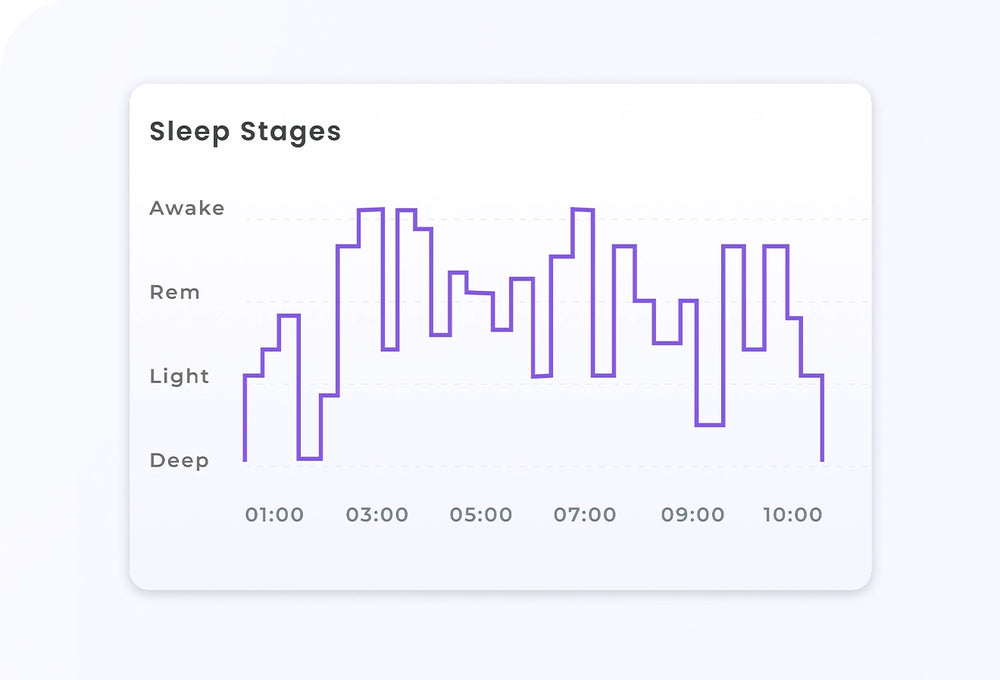
Task: Click the Deep sleep dip after 01:00
Action: pyautogui.click(x=310, y=458)
